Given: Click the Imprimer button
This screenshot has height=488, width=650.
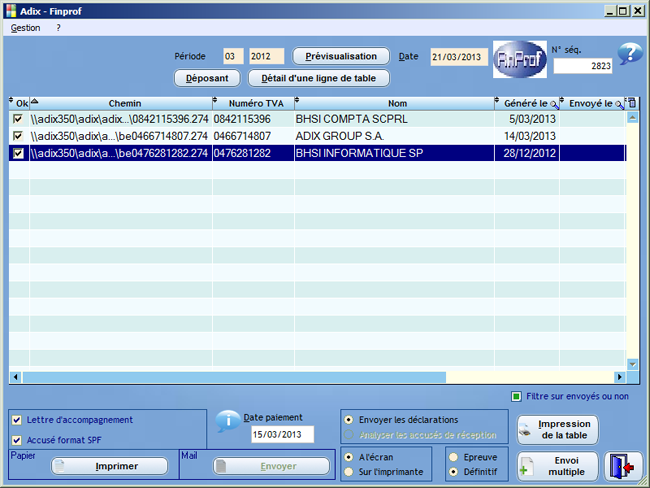Looking at the screenshot, I should click(109, 466).
